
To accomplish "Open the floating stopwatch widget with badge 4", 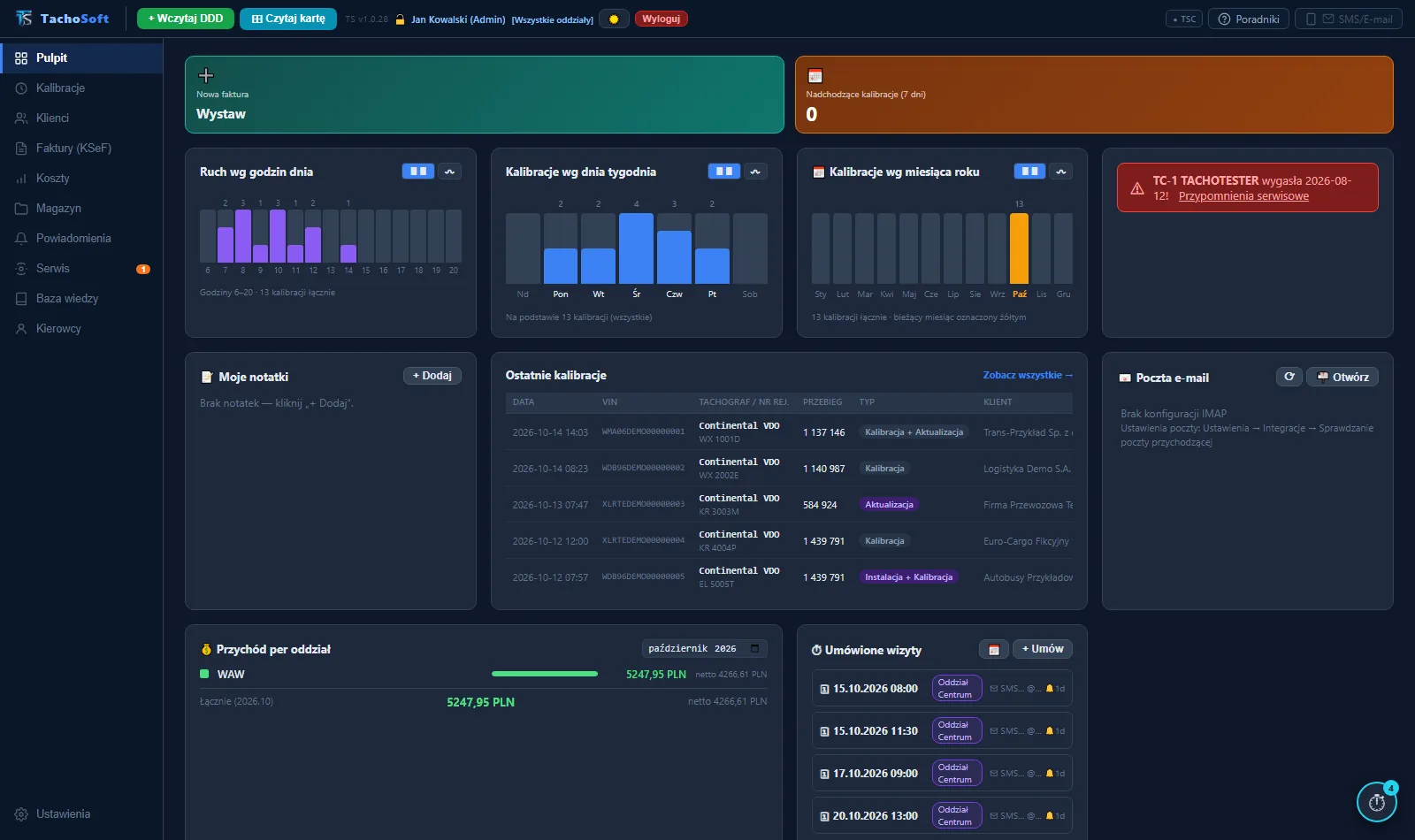I will coord(1377,802).
